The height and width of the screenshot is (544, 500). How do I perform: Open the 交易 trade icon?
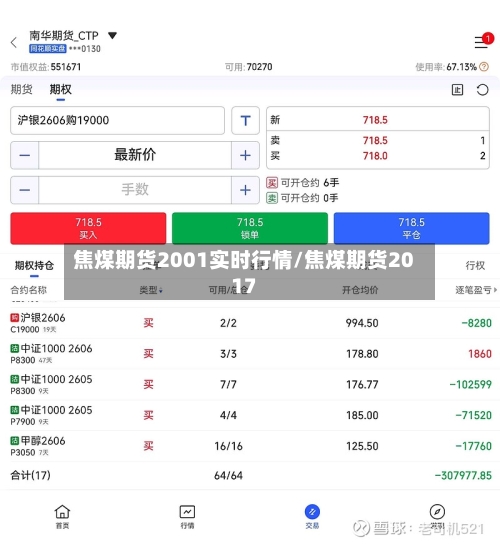click(x=312, y=517)
